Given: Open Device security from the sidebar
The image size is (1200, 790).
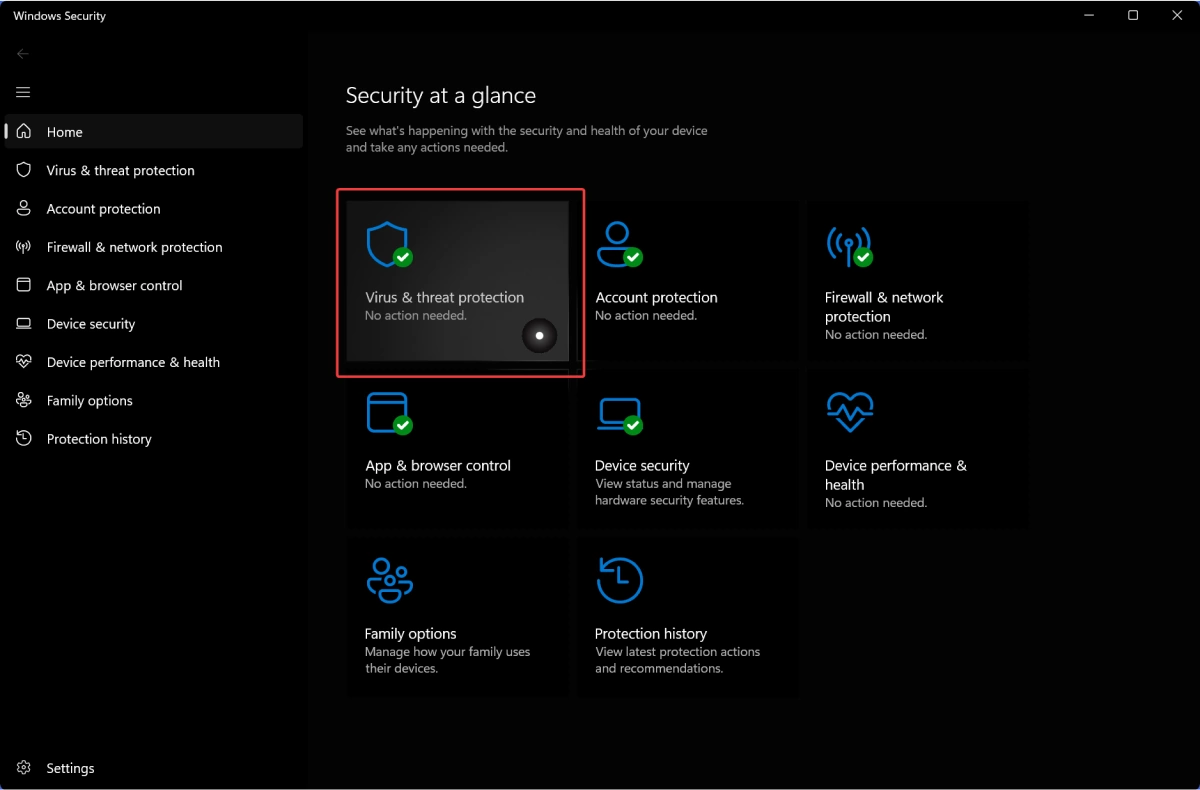Looking at the screenshot, I should pos(154,323).
